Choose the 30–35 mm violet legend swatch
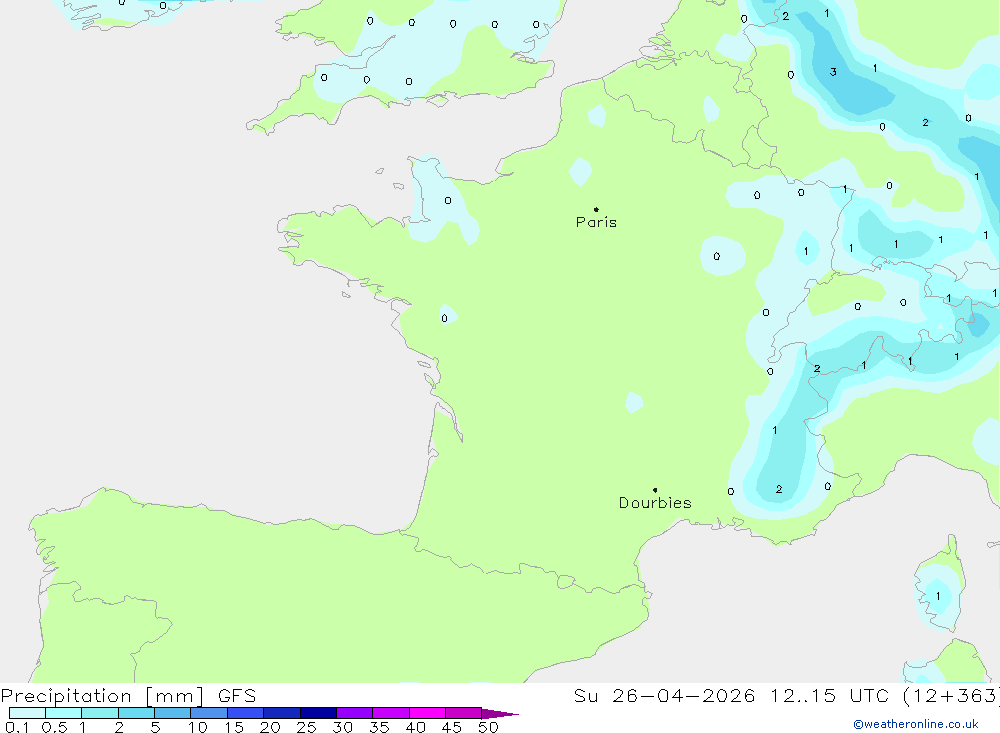 click(x=355, y=713)
